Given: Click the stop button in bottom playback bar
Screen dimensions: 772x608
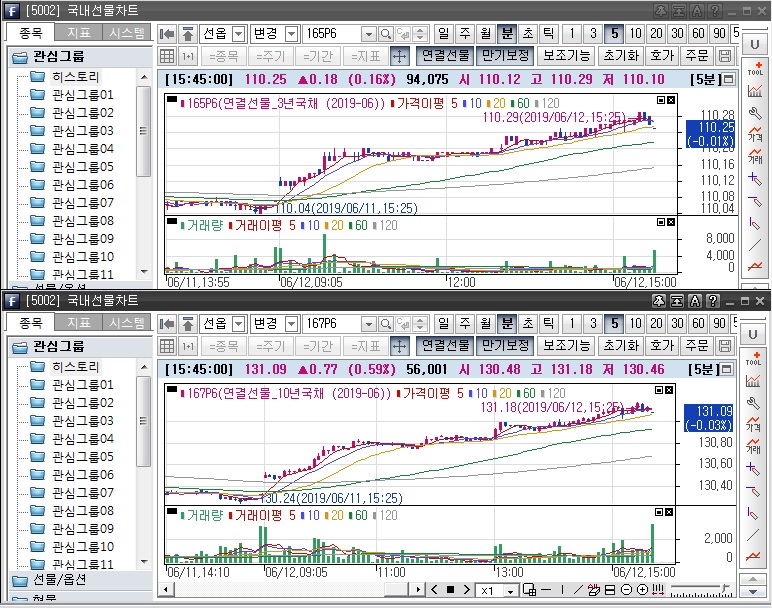Looking at the screenshot, I should coord(450,590).
